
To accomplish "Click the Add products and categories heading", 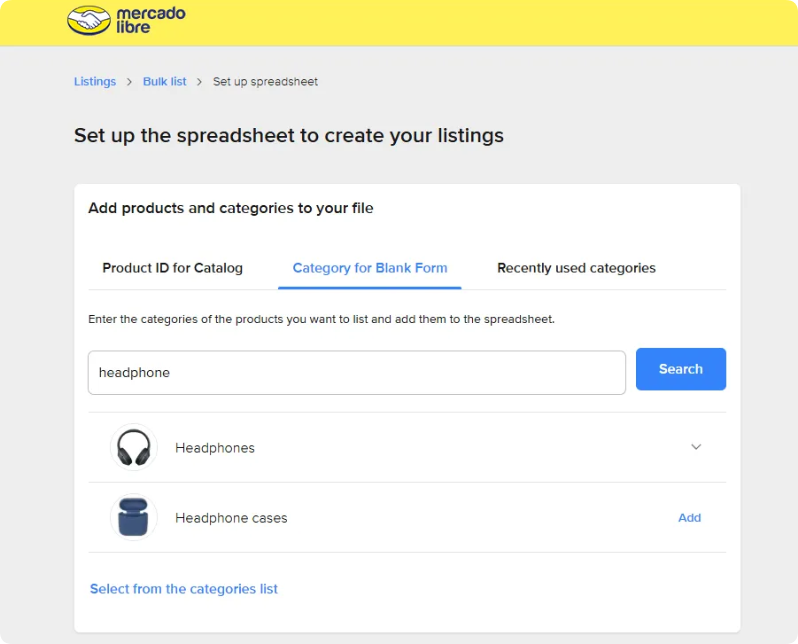I will click(231, 208).
